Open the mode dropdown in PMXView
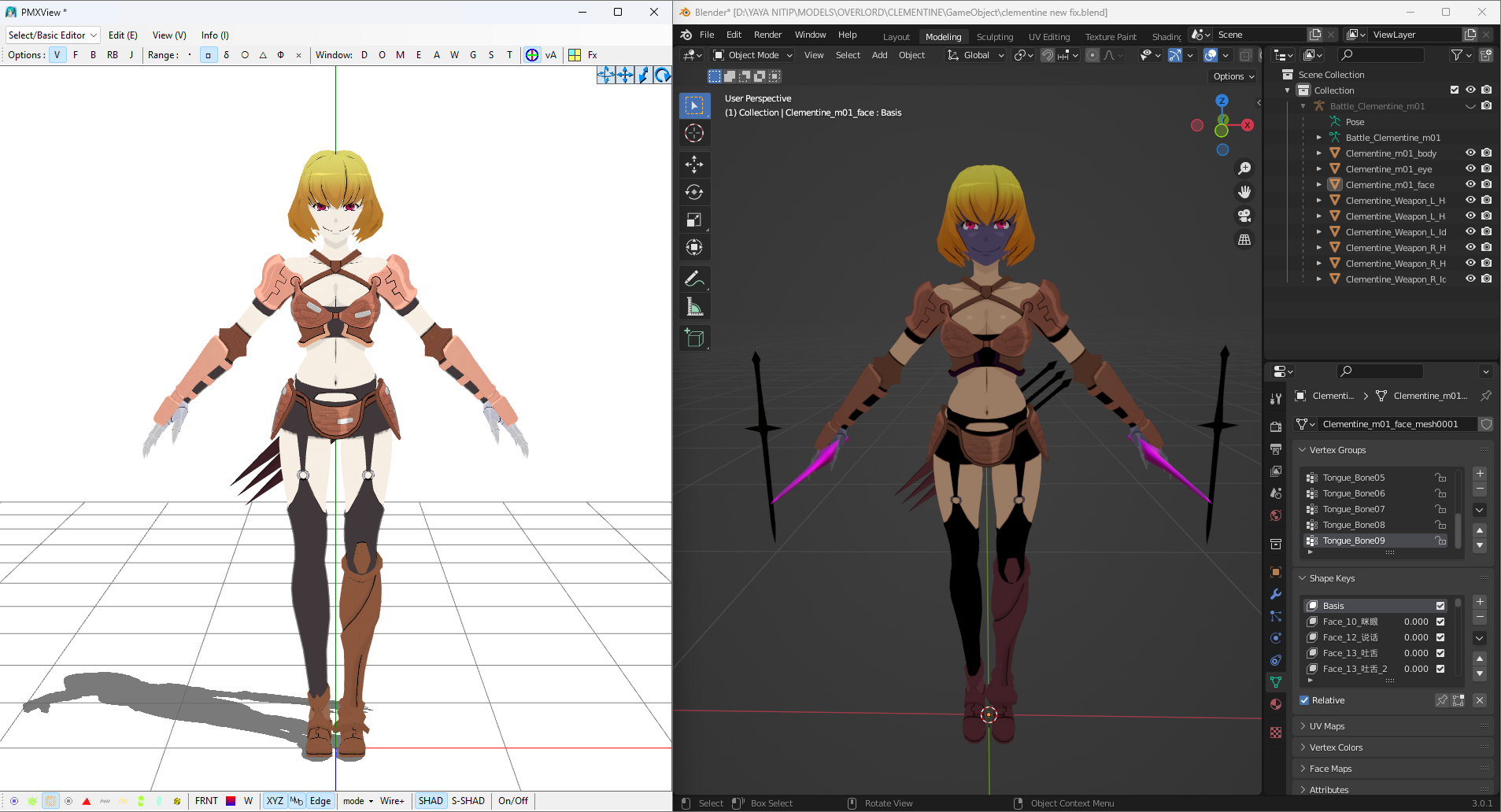This screenshot has width=1501, height=812. tap(358, 801)
